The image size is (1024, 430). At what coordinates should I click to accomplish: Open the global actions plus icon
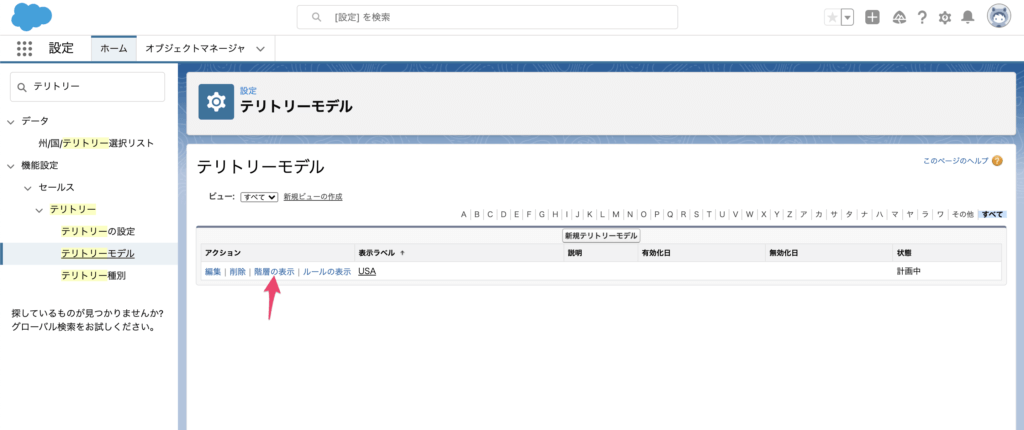[872, 17]
